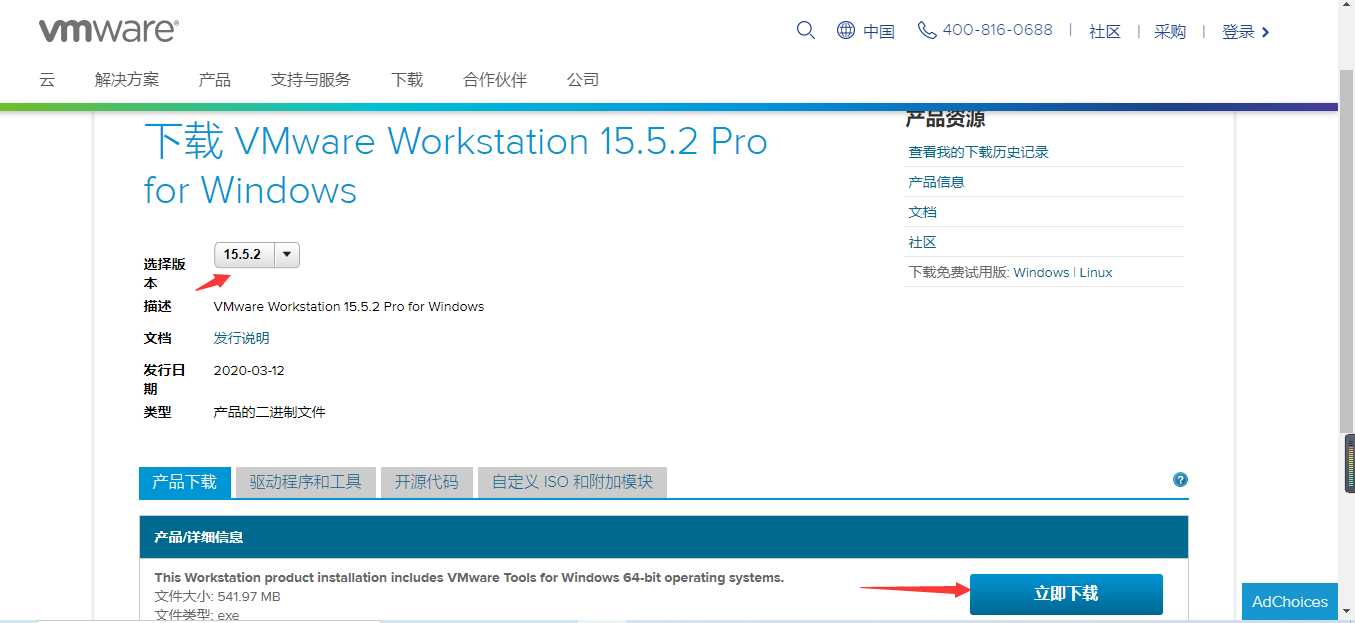Click the globe region icon

(x=846, y=30)
